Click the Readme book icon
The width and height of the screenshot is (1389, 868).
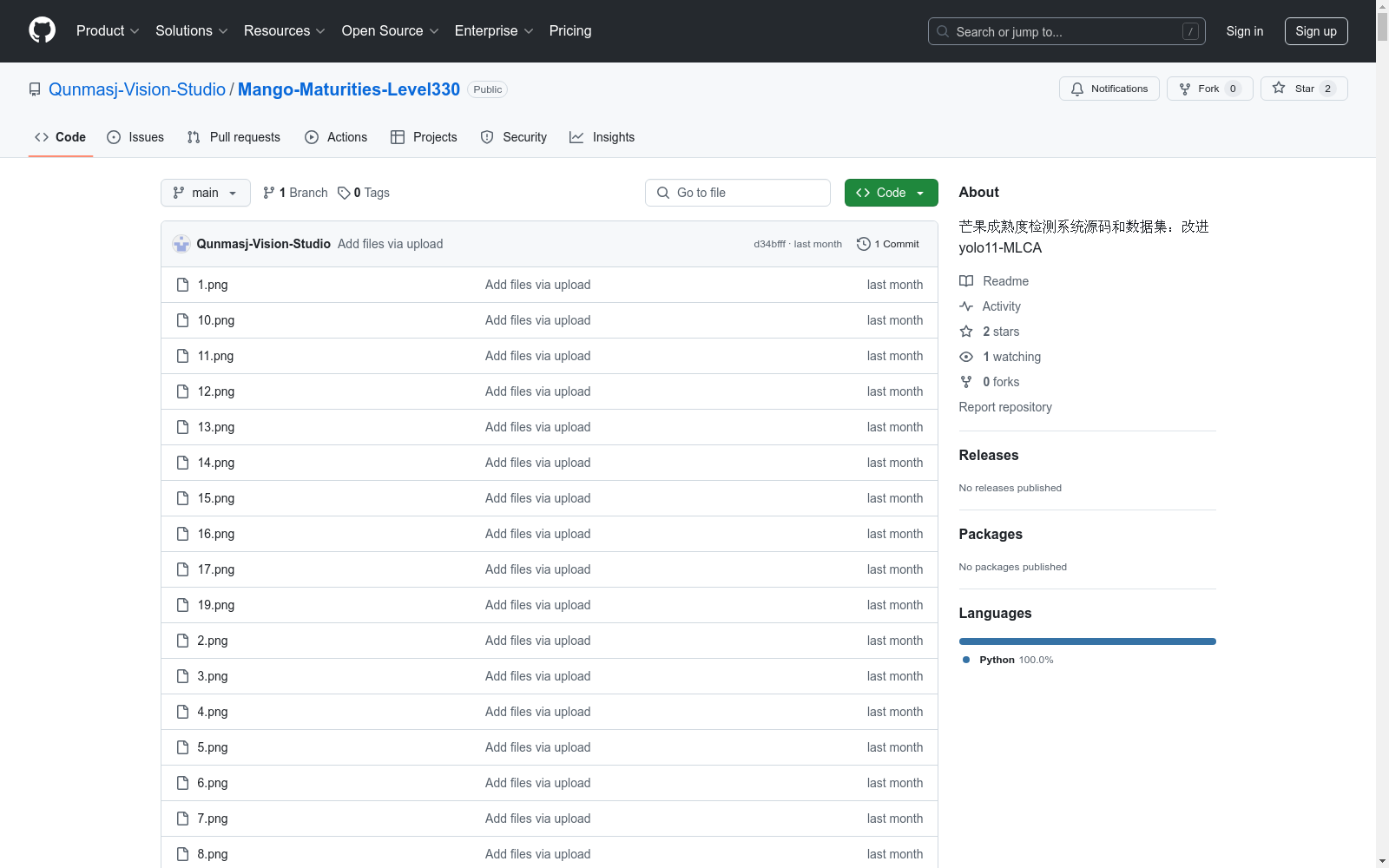[x=966, y=281]
